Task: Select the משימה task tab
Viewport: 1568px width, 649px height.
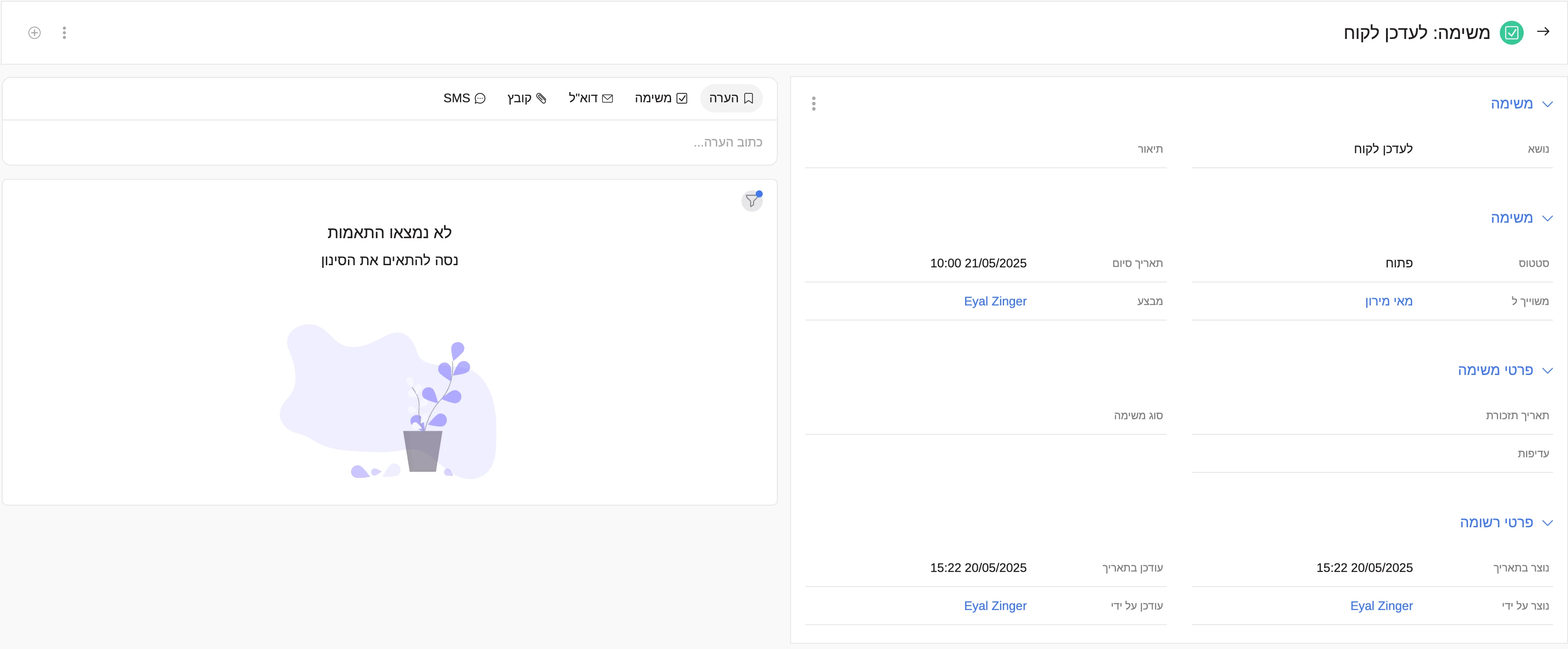Action: pos(660,98)
